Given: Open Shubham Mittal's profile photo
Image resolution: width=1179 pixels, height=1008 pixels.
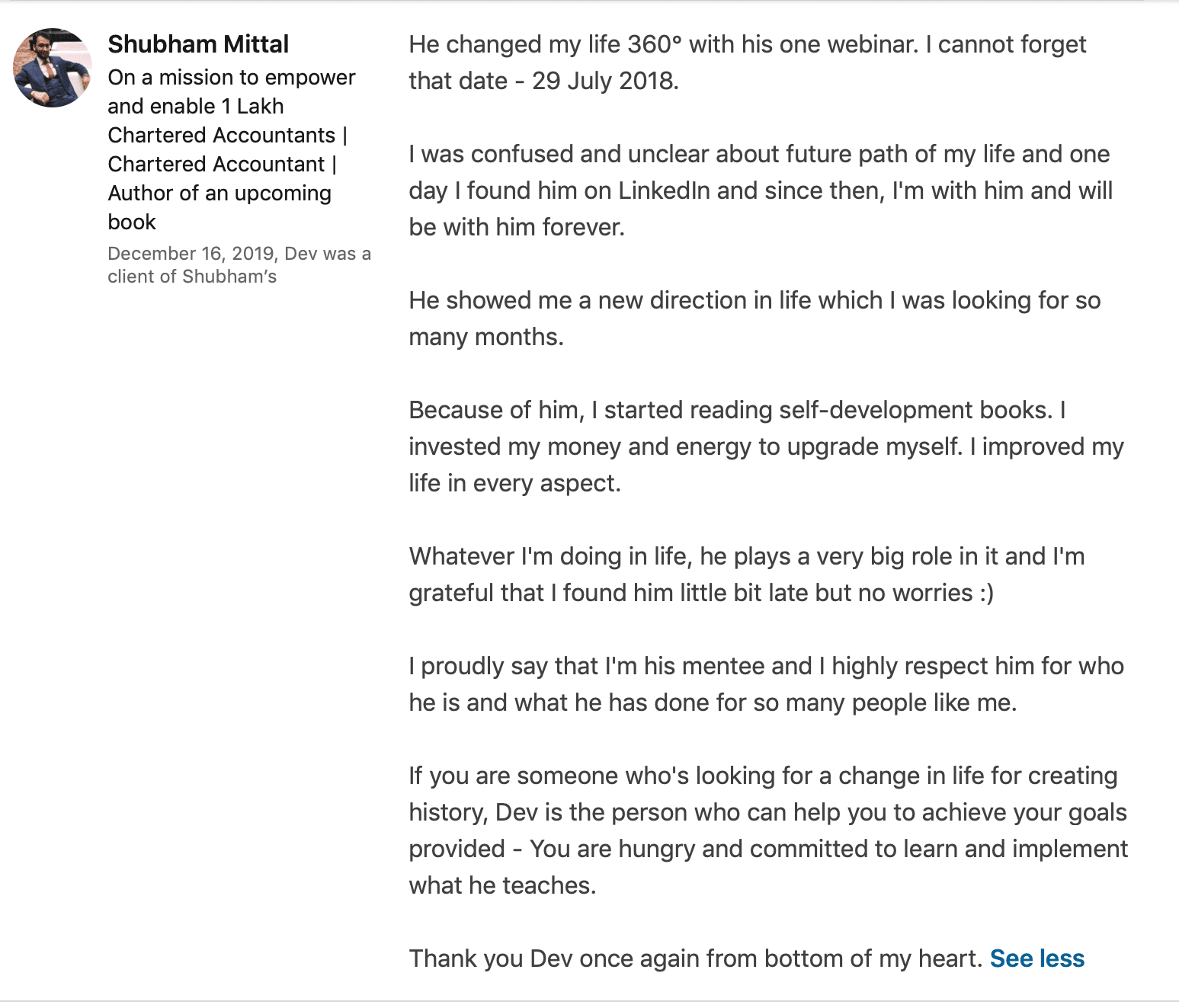Looking at the screenshot, I should [53, 68].
